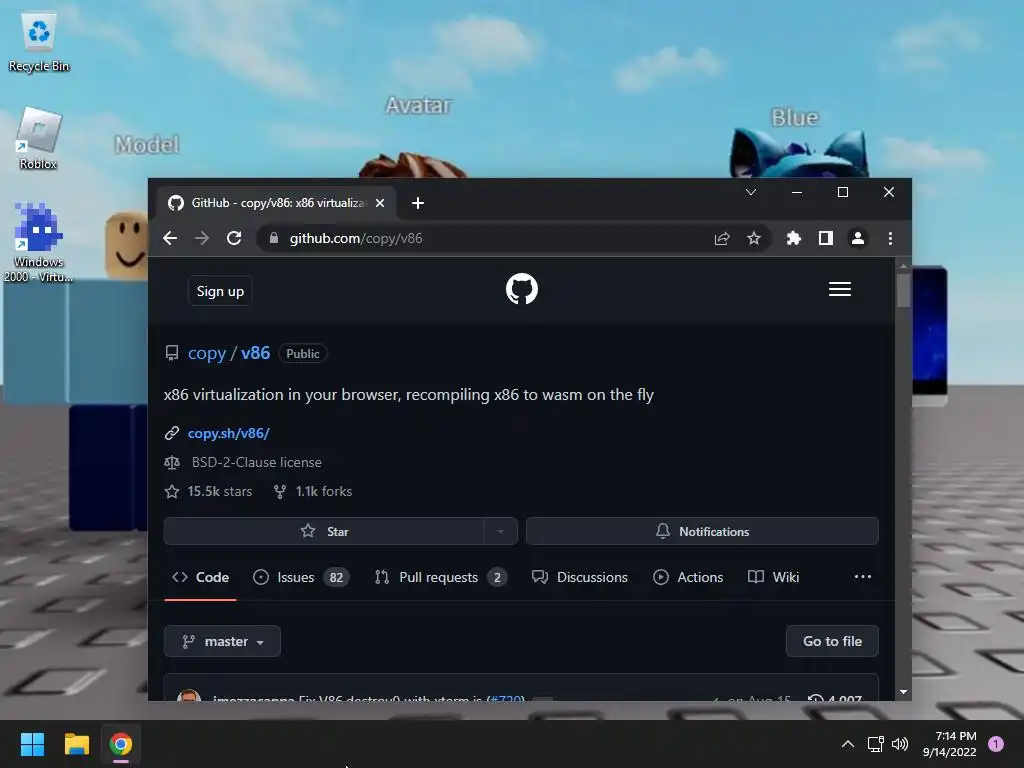Switch to the Actions tab
Viewport: 1024px width, 768px height.
click(688, 577)
